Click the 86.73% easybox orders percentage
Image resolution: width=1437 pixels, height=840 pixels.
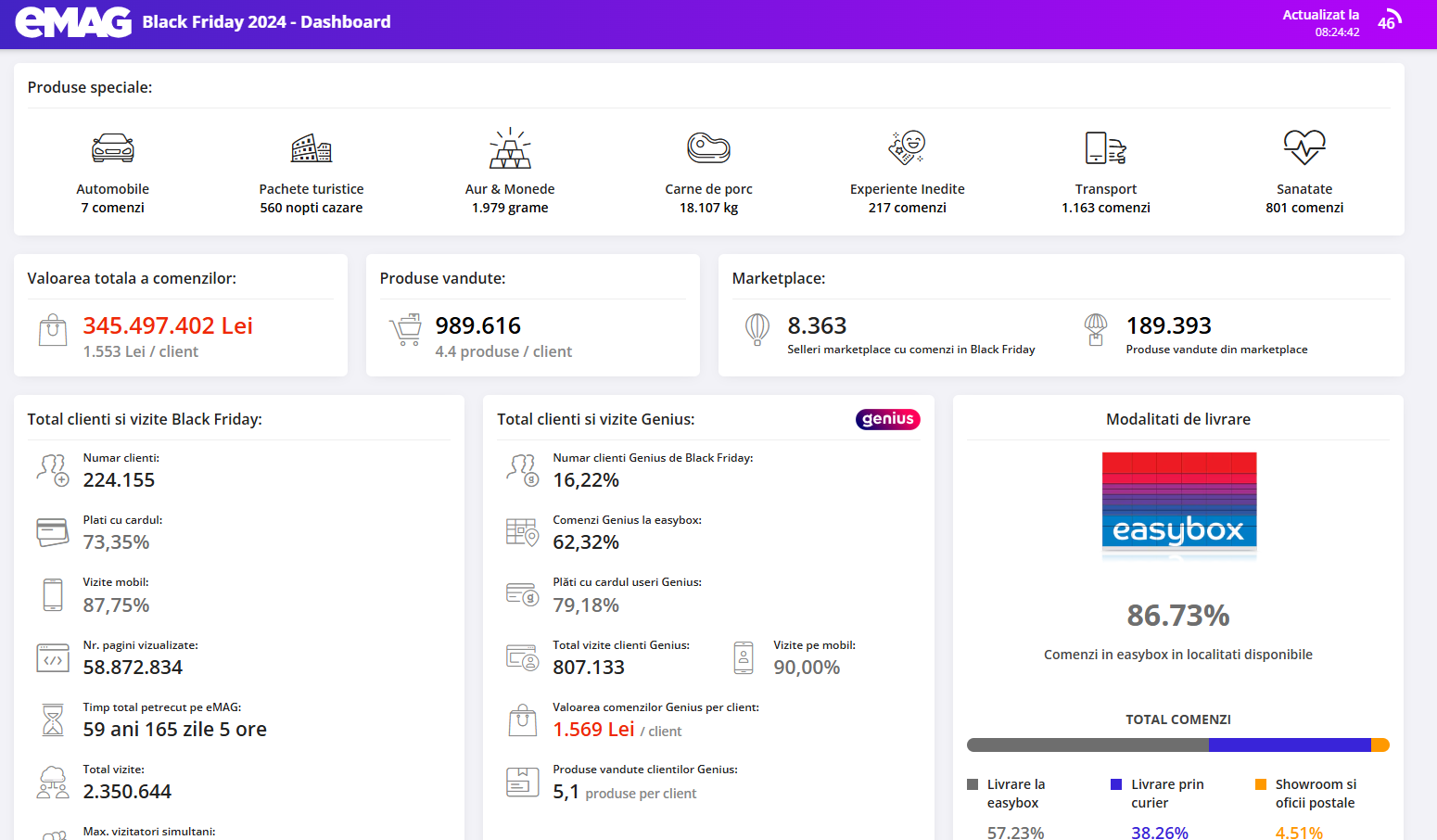[1178, 616]
